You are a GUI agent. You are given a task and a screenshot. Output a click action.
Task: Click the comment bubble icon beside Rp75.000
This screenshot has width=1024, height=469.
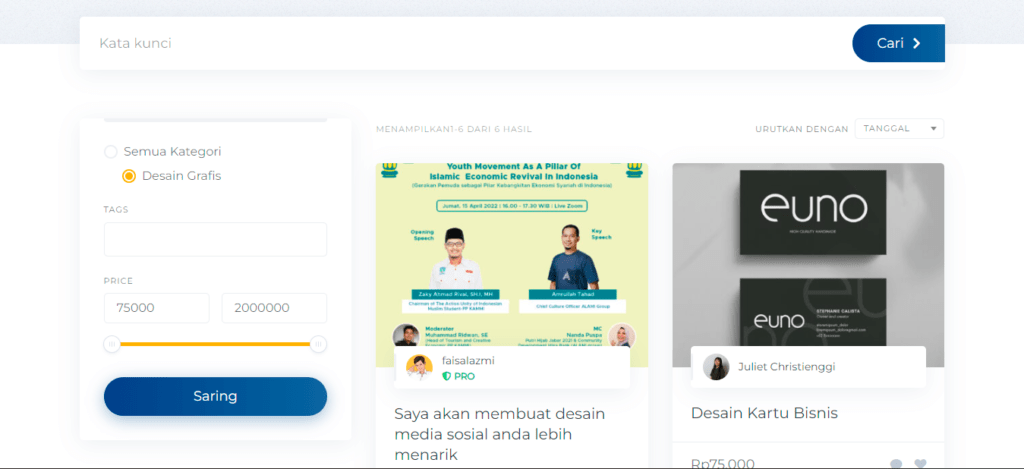tap(896, 464)
